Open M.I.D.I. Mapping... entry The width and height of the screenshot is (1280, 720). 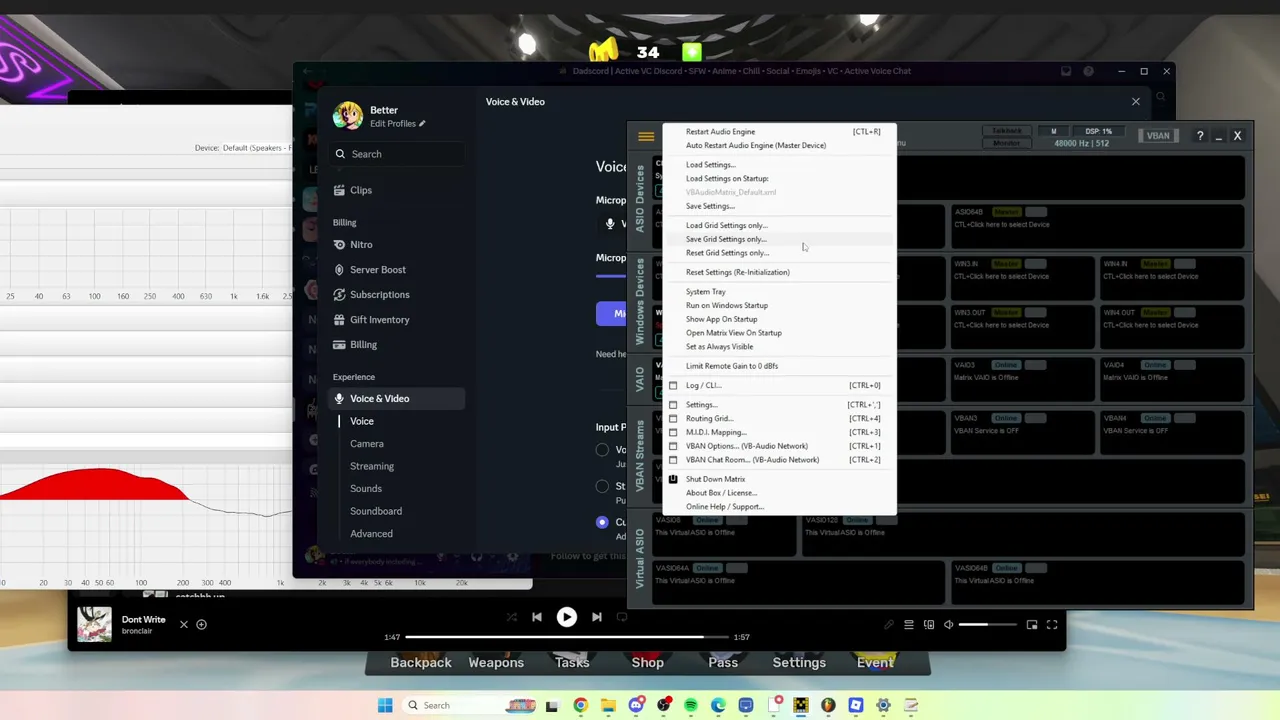[716, 433]
